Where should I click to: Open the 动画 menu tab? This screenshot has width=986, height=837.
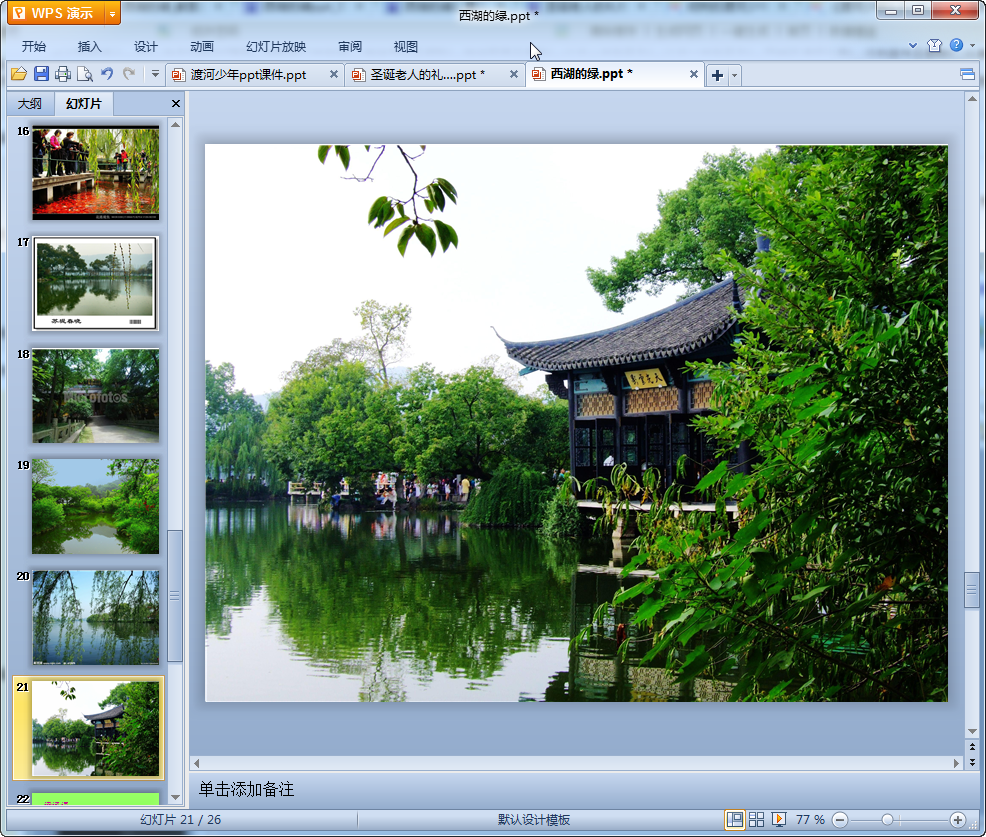[x=202, y=47]
